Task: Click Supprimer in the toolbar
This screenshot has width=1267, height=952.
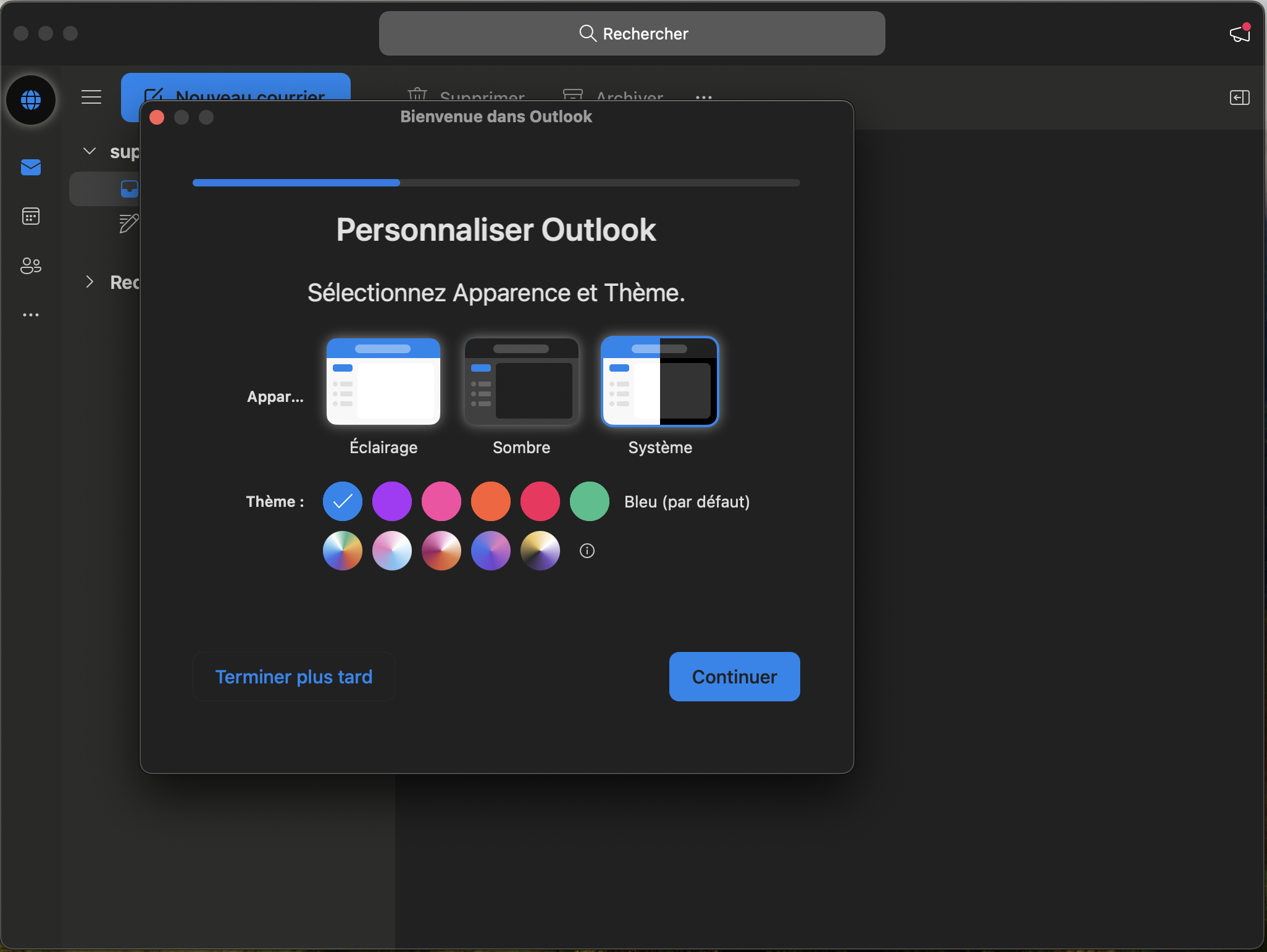Action: pyautogui.click(x=466, y=94)
